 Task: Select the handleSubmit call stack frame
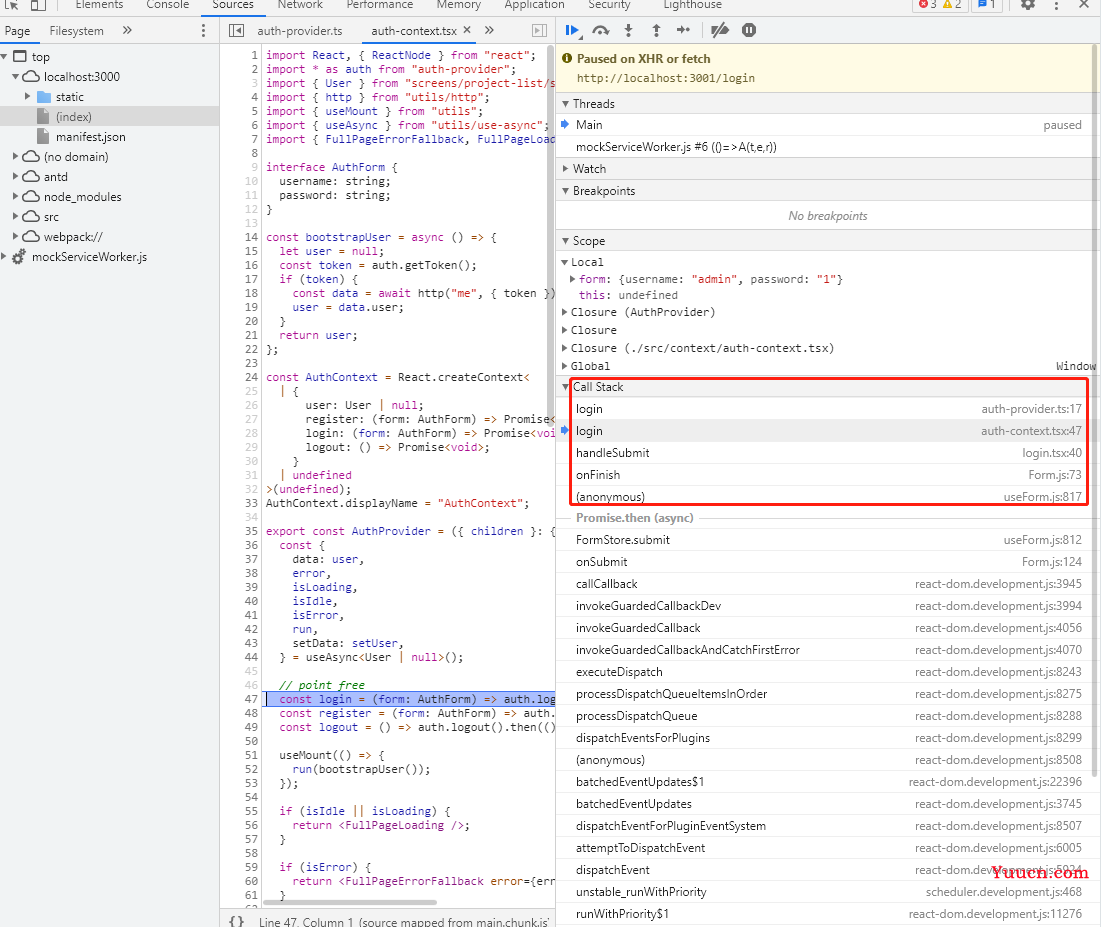829,453
